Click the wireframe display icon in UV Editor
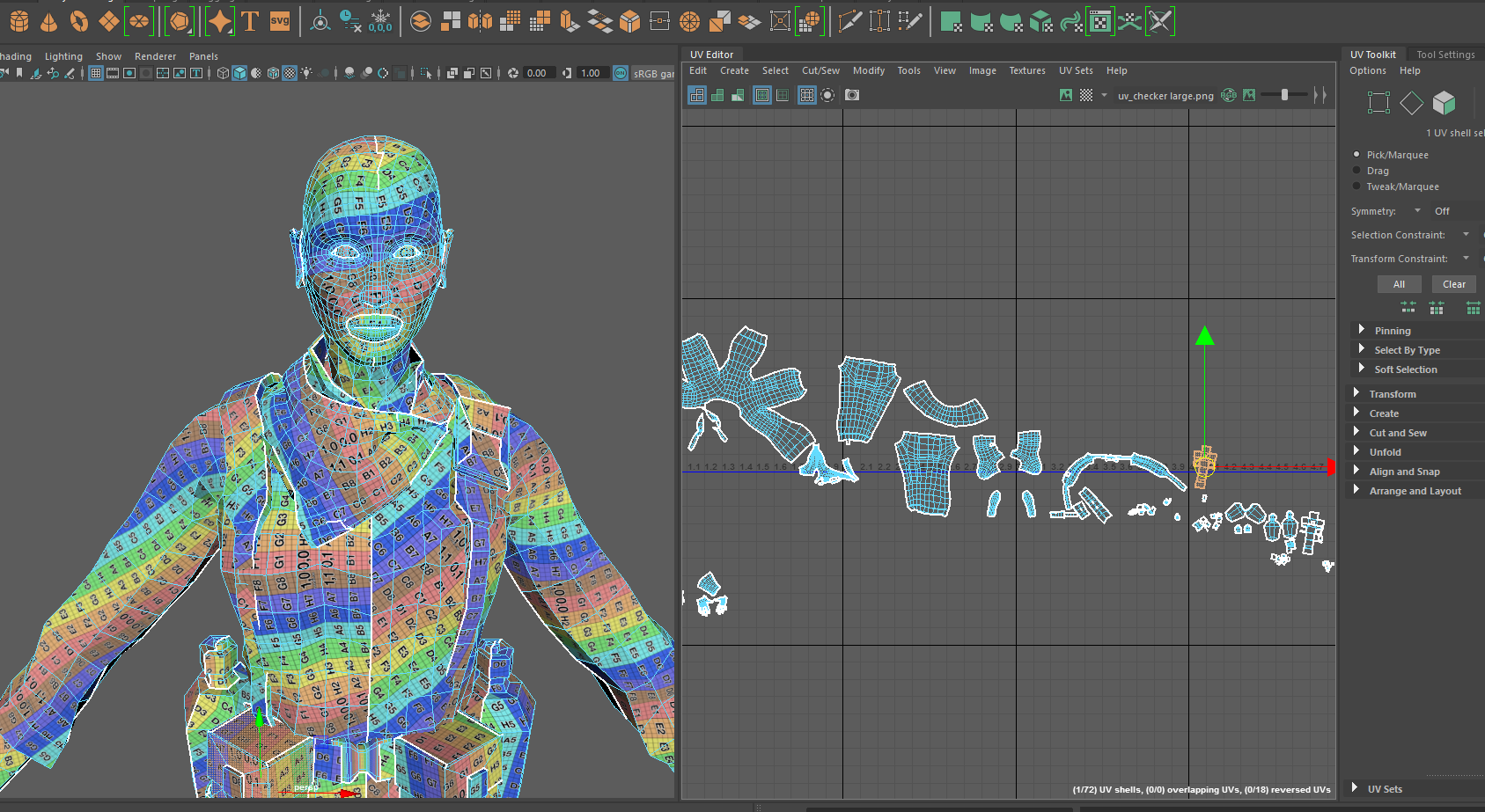This screenshot has height=812, width=1485. click(697, 95)
